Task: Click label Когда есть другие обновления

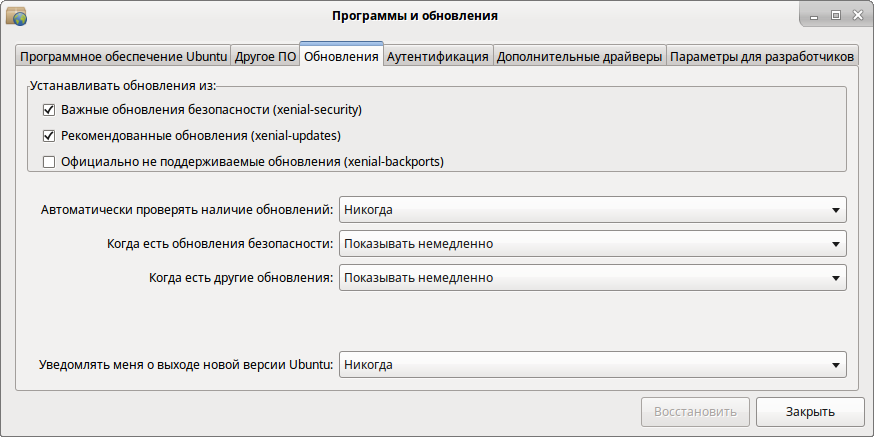Action: (x=241, y=277)
